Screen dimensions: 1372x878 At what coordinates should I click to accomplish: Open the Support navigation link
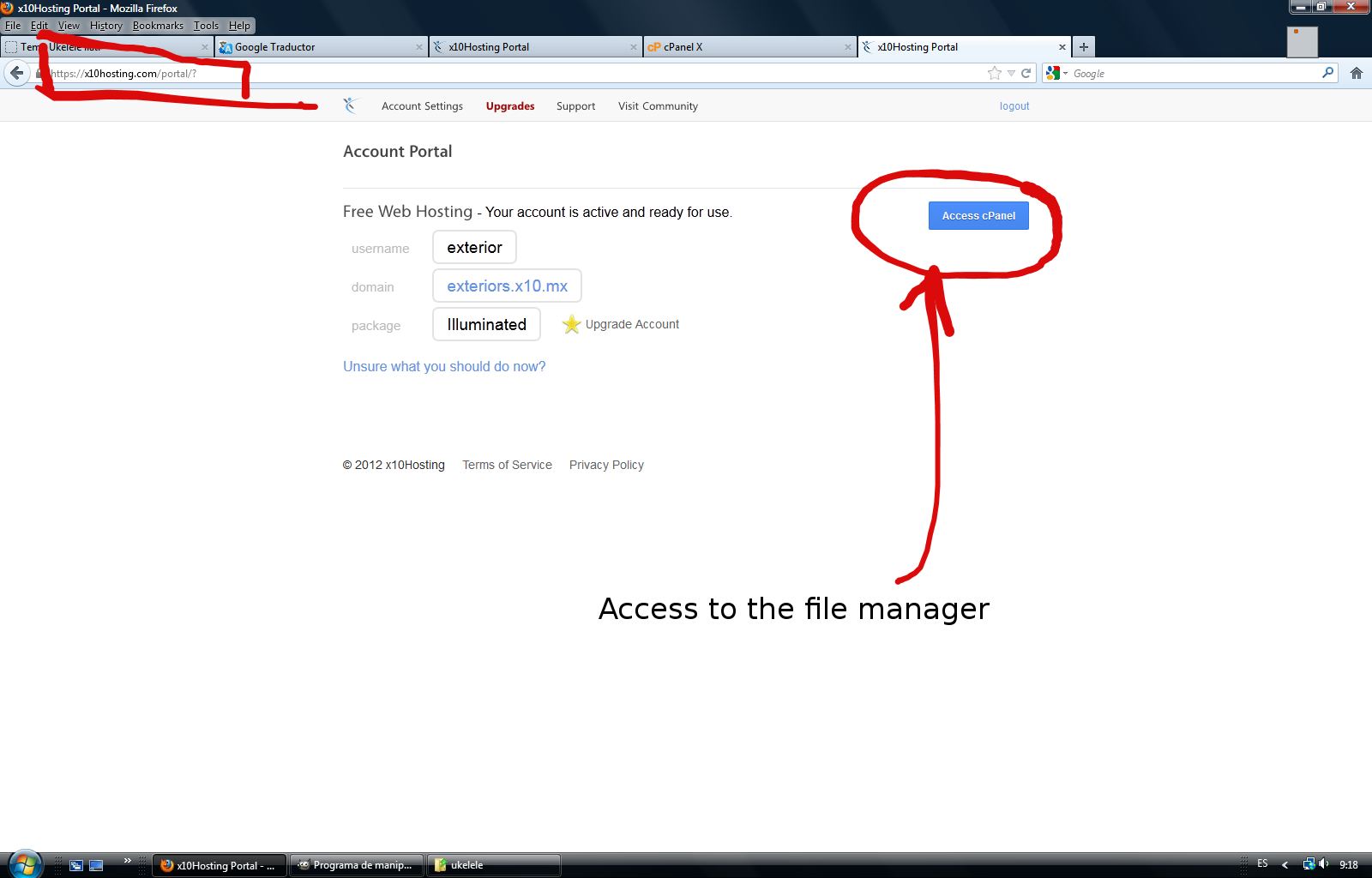coord(575,106)
